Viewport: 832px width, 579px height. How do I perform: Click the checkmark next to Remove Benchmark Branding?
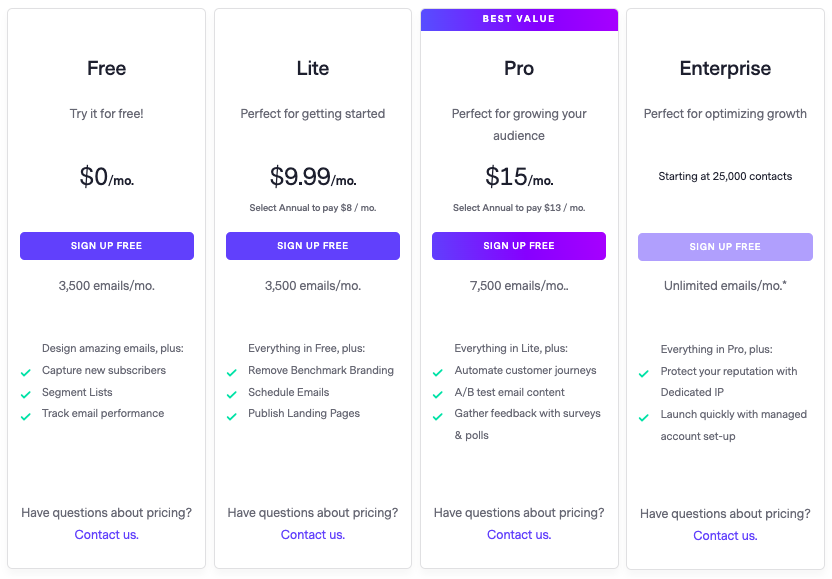coord(231,373)
